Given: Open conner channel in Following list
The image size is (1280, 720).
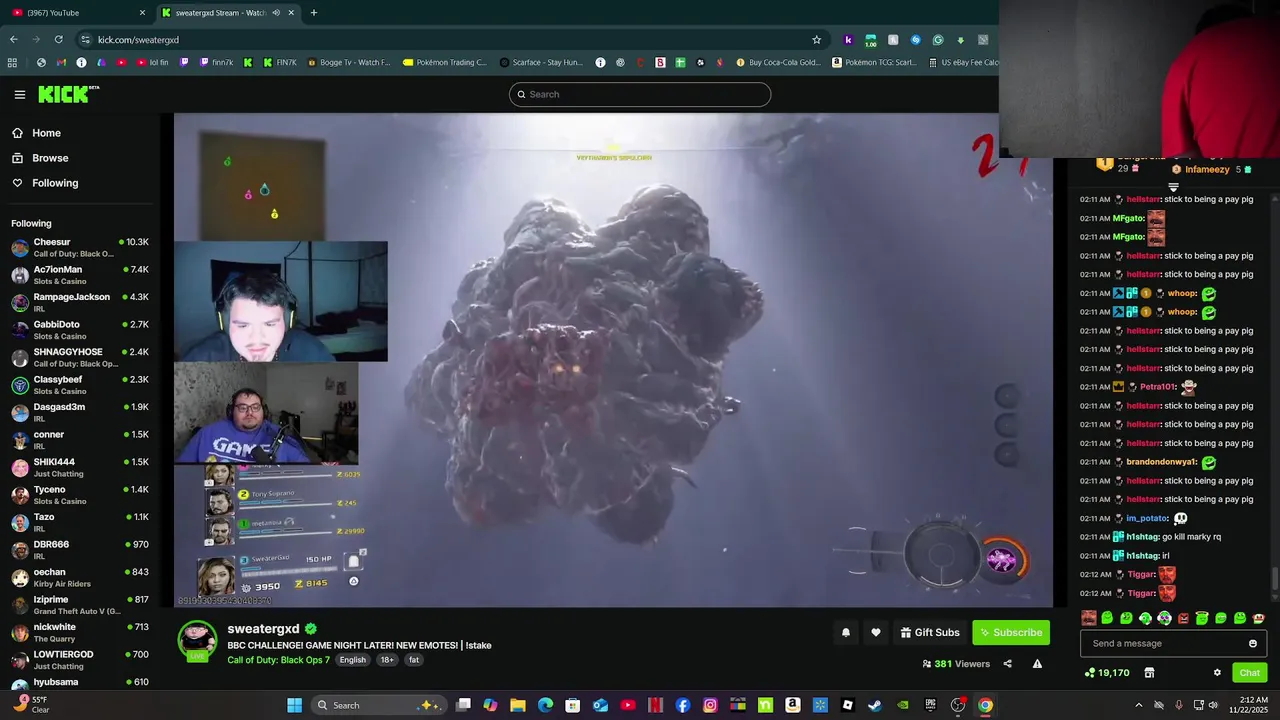Looking at the screenshot, I should pos(80,440).
